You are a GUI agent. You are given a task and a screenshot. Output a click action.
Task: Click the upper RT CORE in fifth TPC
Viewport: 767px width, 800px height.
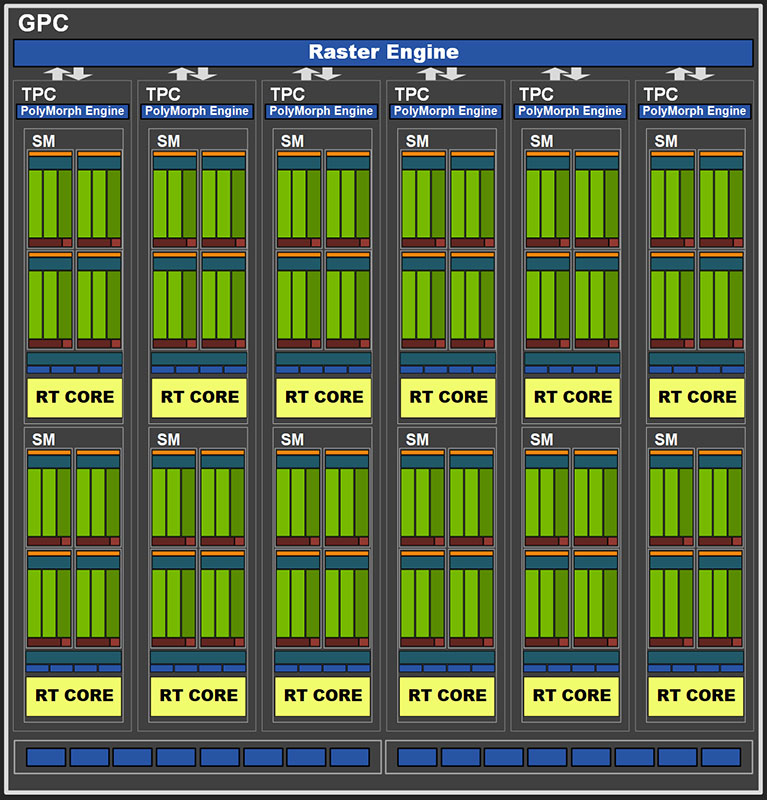click(x=572, y=397)
